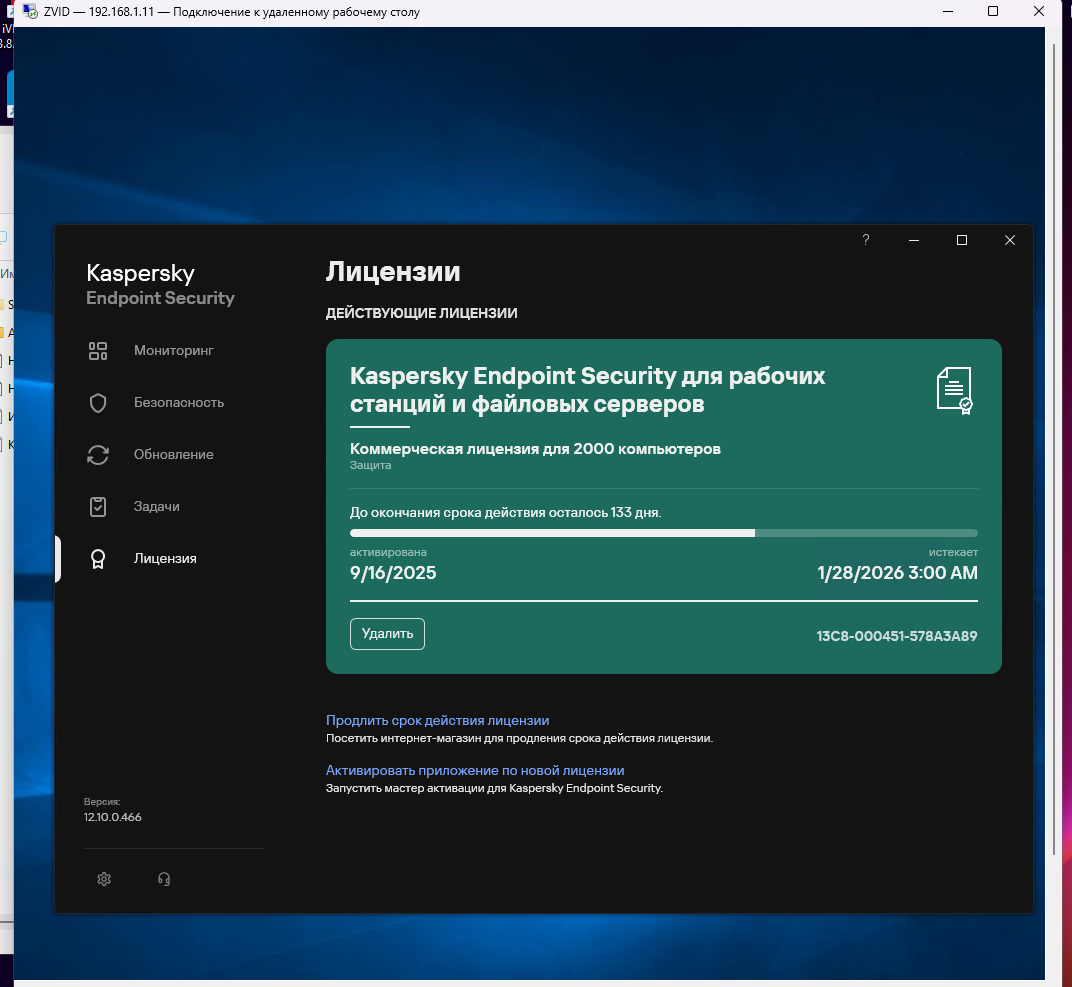The width and height of the screenshot is (1072, 987).
Task: Select Задачи in sidebar
Action: tap(157, 506)
